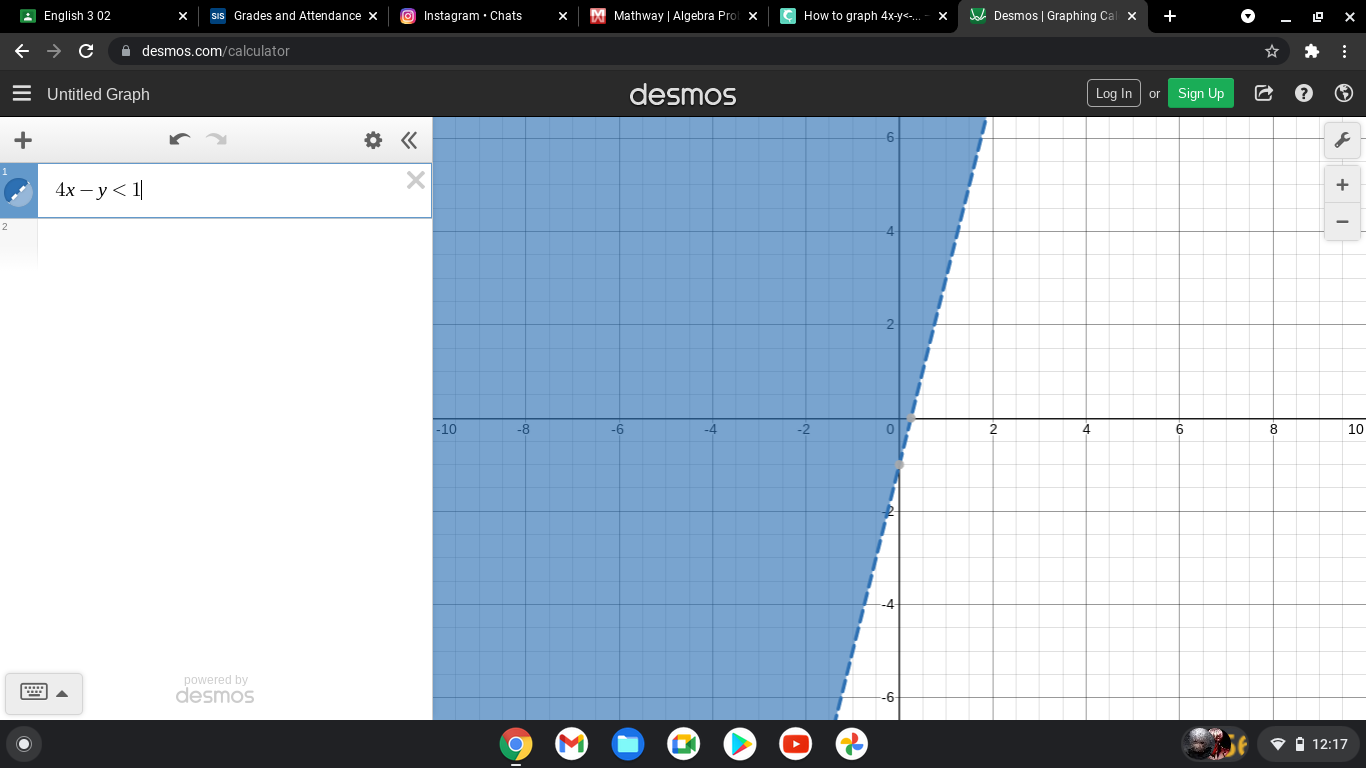Open the expression list settings gear
Viewport: 1366px width, 768px height.
pyautogui.click(x=373, y=140)
